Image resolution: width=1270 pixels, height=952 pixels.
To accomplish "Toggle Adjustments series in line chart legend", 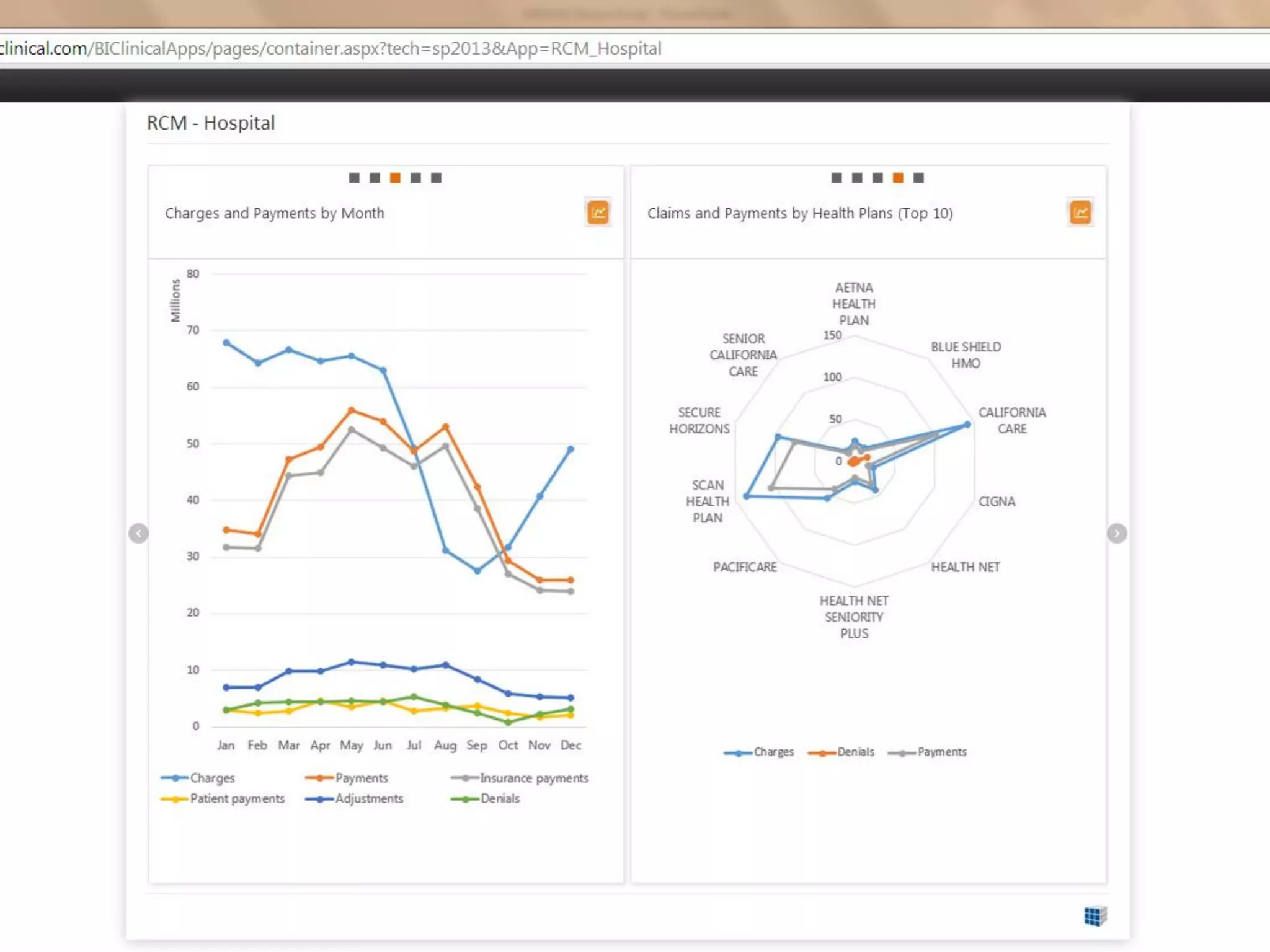I will point(368,798).
